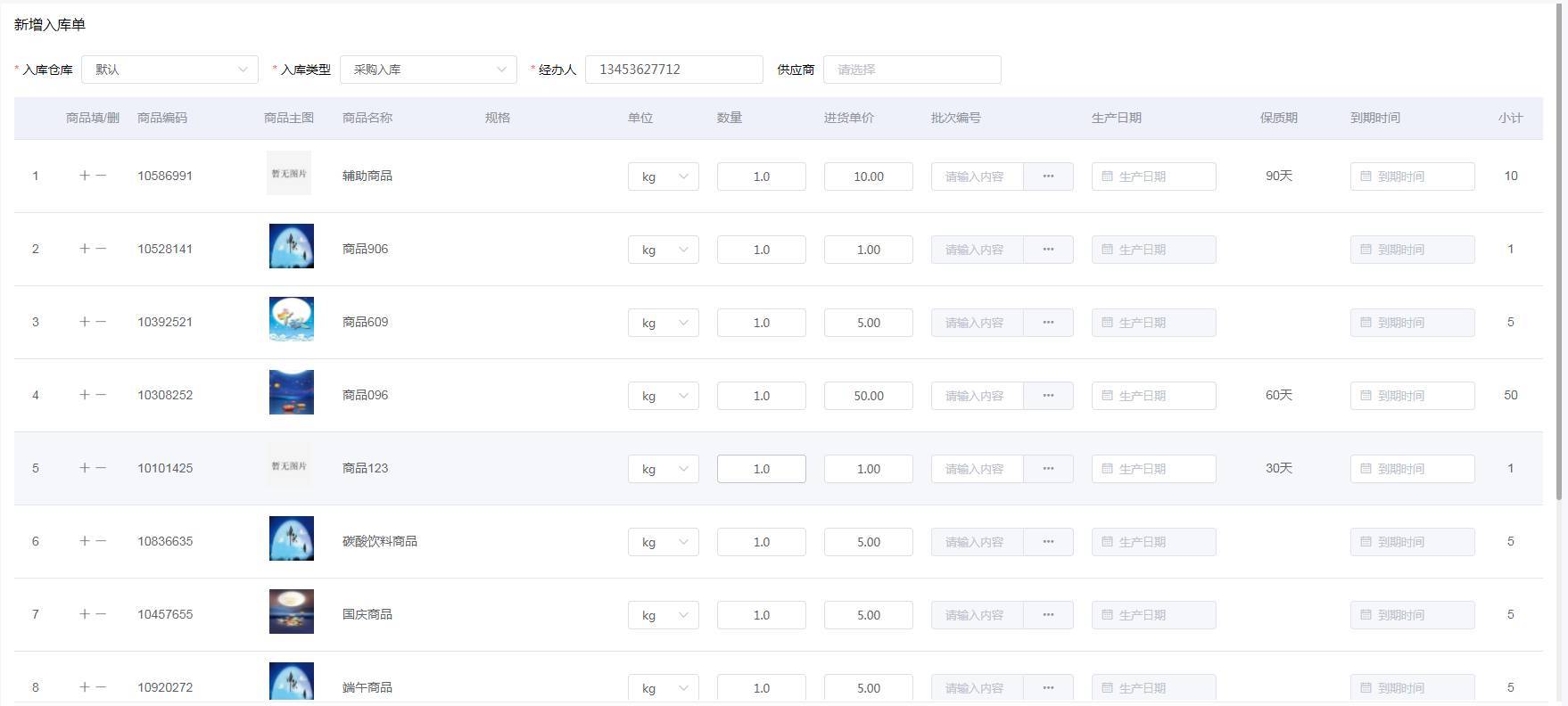Open the 入库仓库 warehouse dropdown
Viewport: 1568px width, 706px height.
tap(169, 70)
